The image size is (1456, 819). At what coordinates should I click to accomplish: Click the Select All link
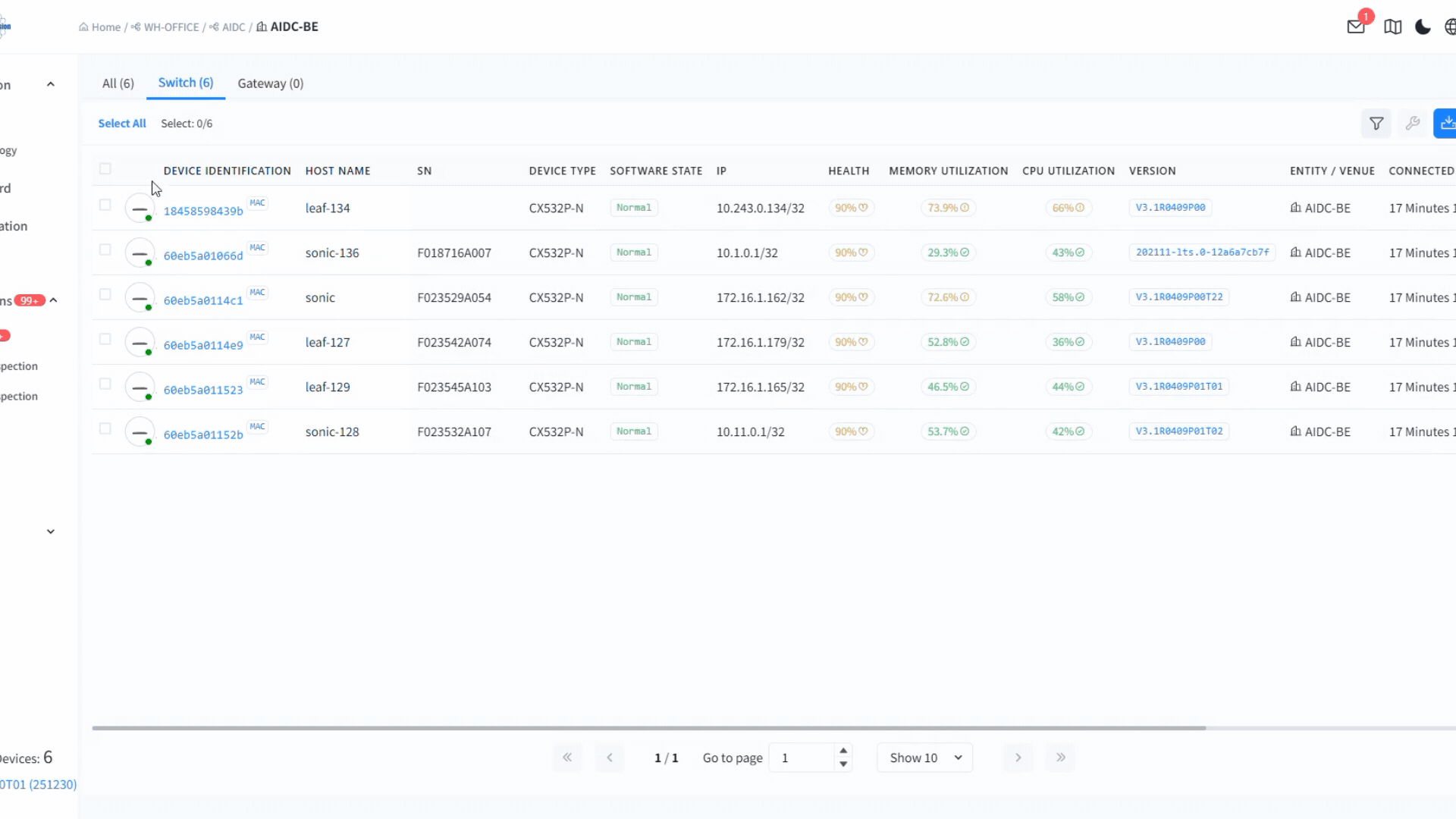[121, 124]
